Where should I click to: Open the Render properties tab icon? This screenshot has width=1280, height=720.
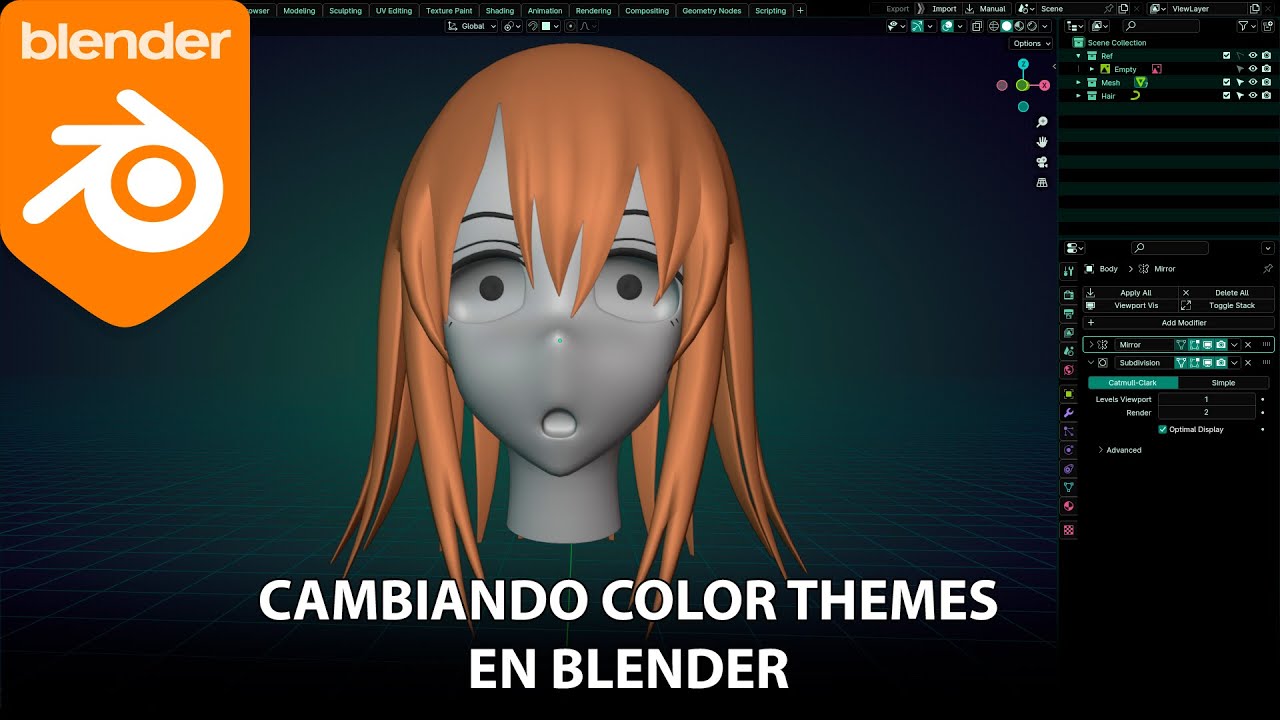(x=1069, y=295)
